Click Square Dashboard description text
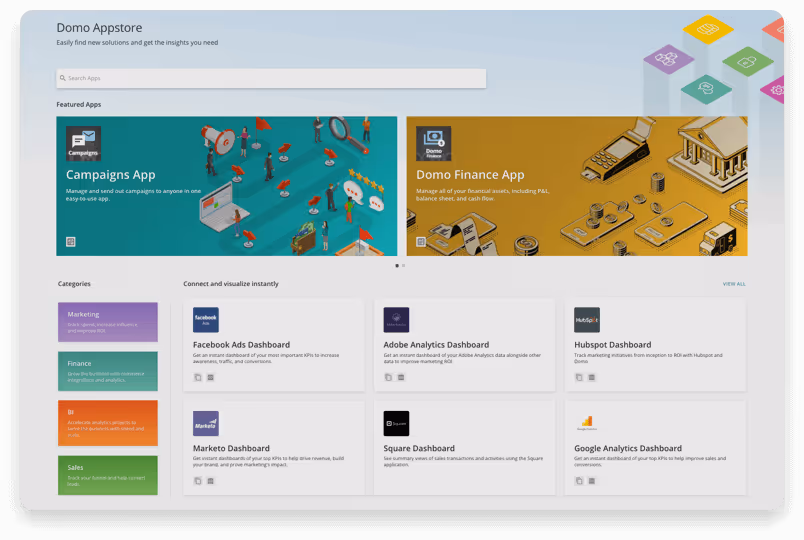 click(x=463, y=462)
